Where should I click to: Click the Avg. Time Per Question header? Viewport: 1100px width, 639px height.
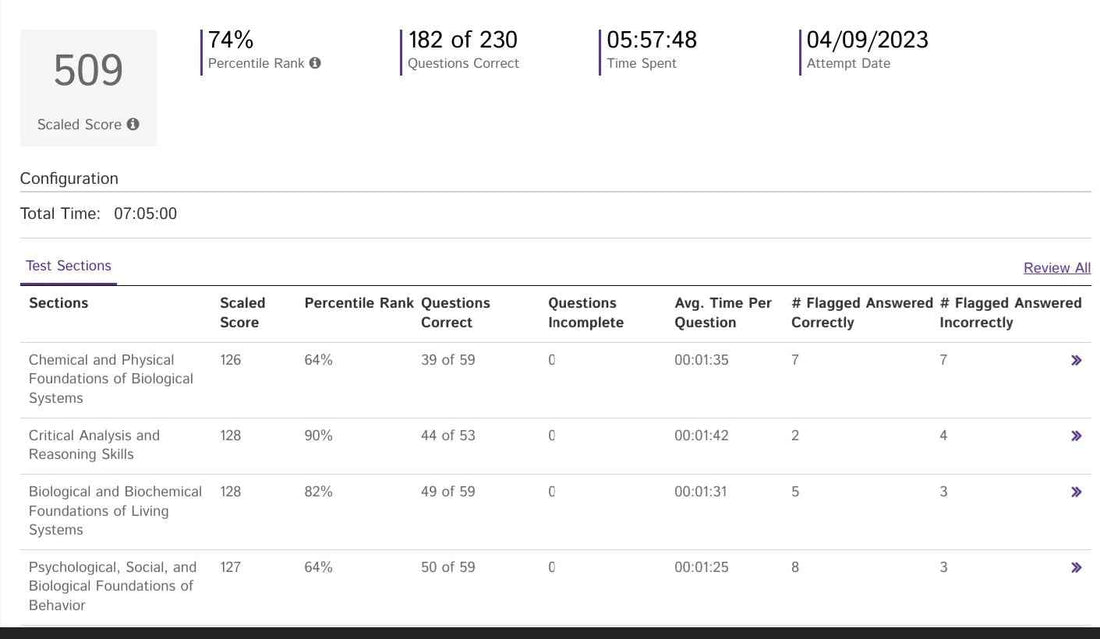(722, 312)
